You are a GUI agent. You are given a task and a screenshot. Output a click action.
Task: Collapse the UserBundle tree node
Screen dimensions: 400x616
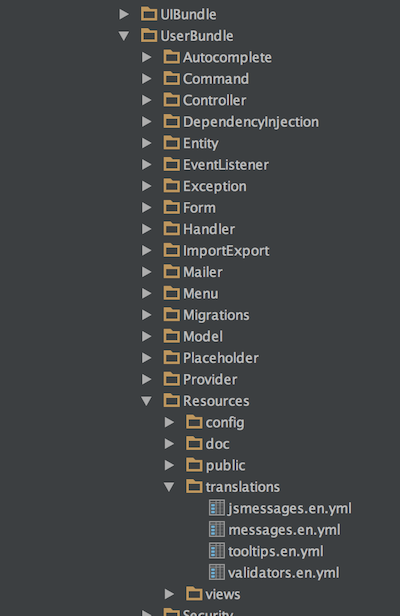tap(124, 36)
